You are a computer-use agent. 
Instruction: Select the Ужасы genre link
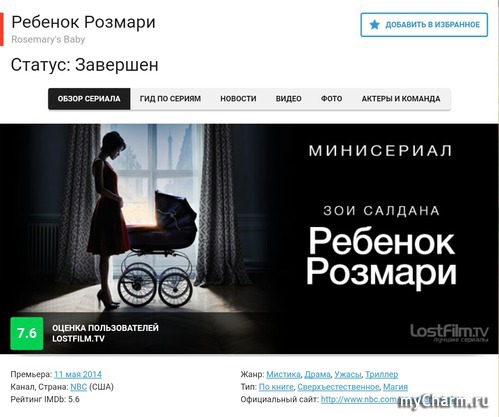[x=348, y=374]
